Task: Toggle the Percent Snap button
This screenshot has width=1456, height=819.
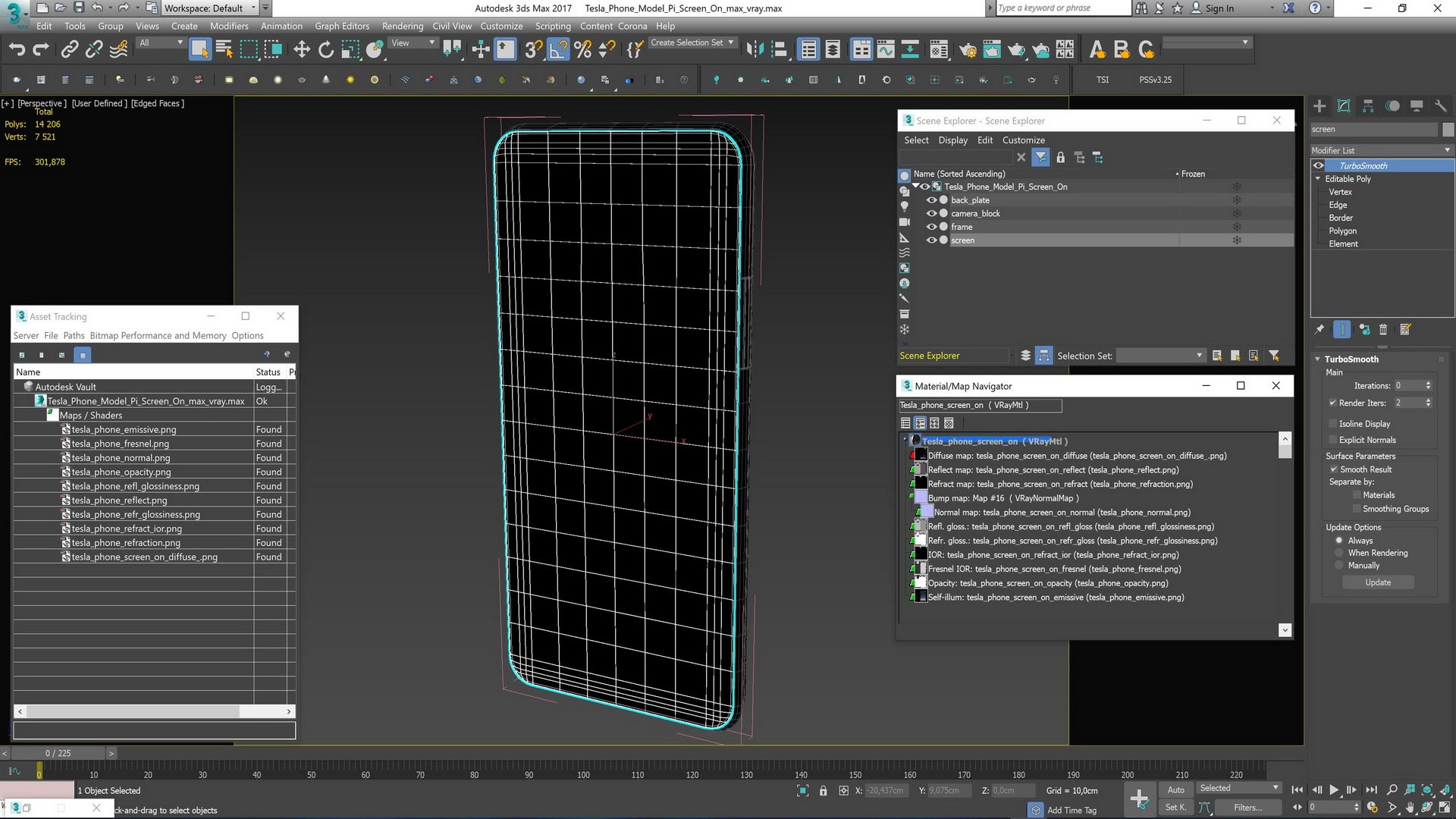Action: (x=582, y=50)
